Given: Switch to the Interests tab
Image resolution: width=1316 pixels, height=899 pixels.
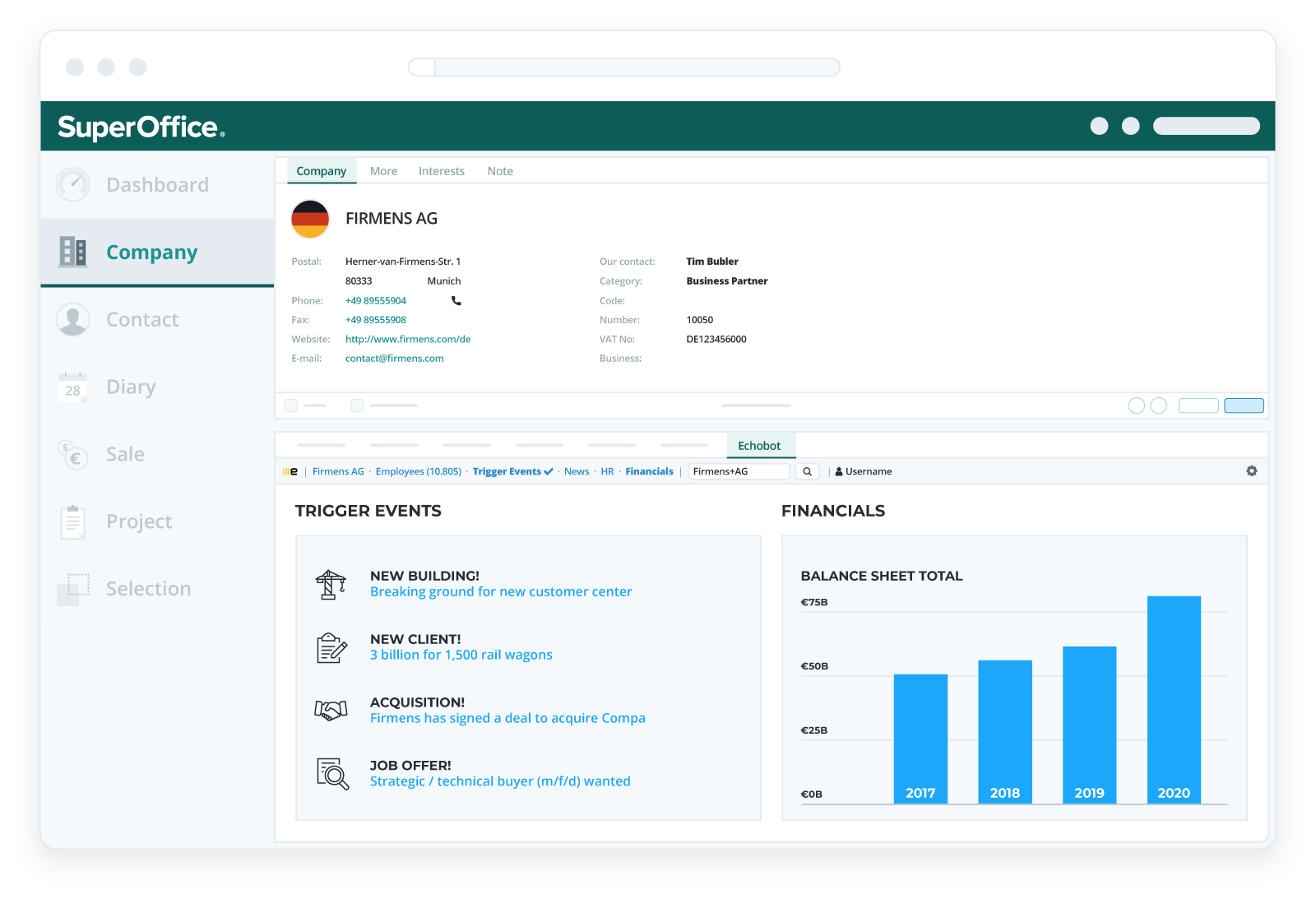Looking at the screenshot, I should pos(441,170).
